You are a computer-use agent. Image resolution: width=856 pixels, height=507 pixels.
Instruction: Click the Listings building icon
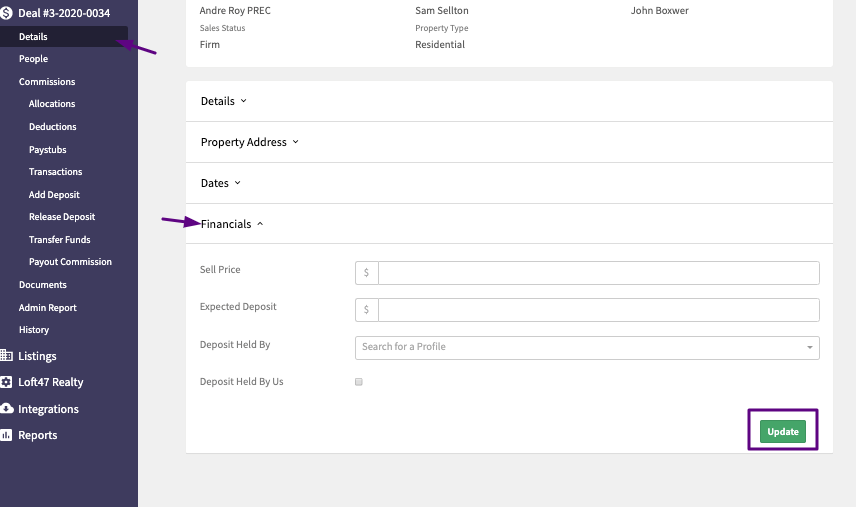[x=6, y=356]
